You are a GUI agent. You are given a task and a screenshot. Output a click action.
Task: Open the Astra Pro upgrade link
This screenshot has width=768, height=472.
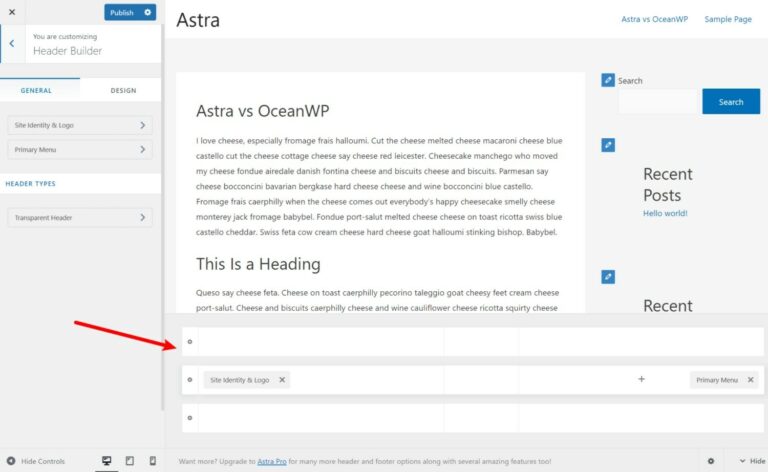[x=272, y=461]
